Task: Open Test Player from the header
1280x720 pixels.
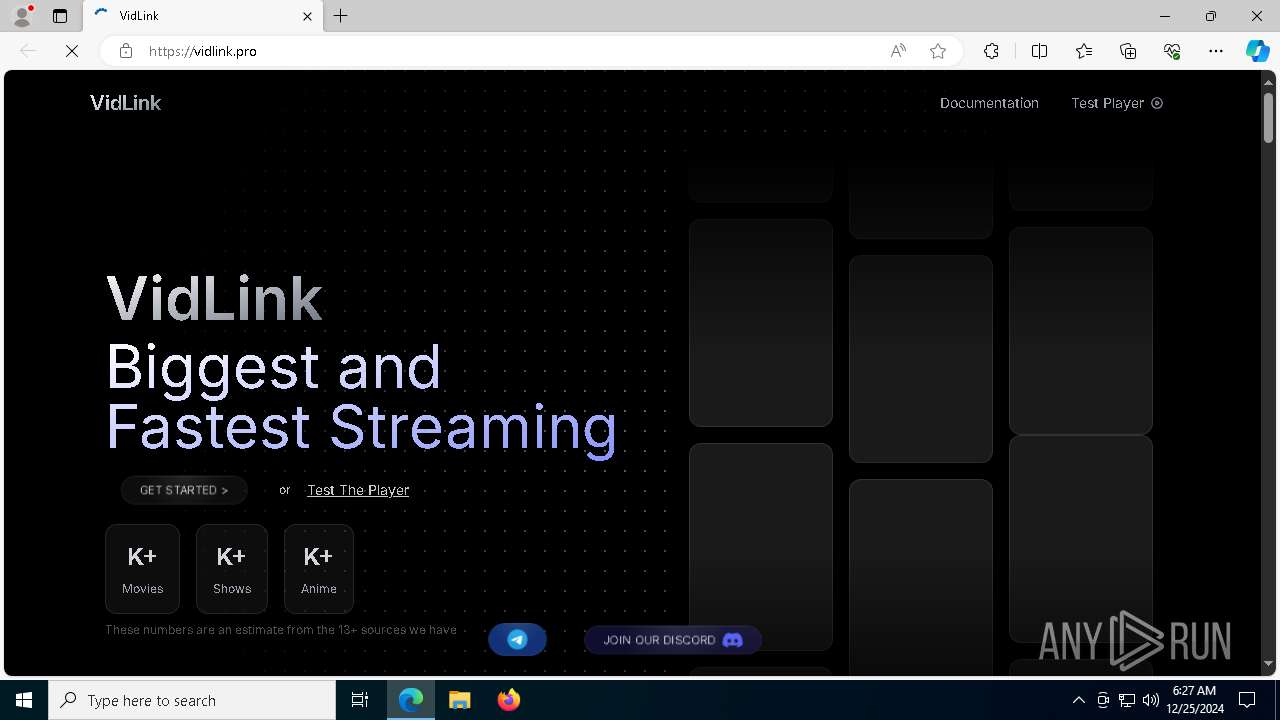Action: click(x=1117, y=103)
